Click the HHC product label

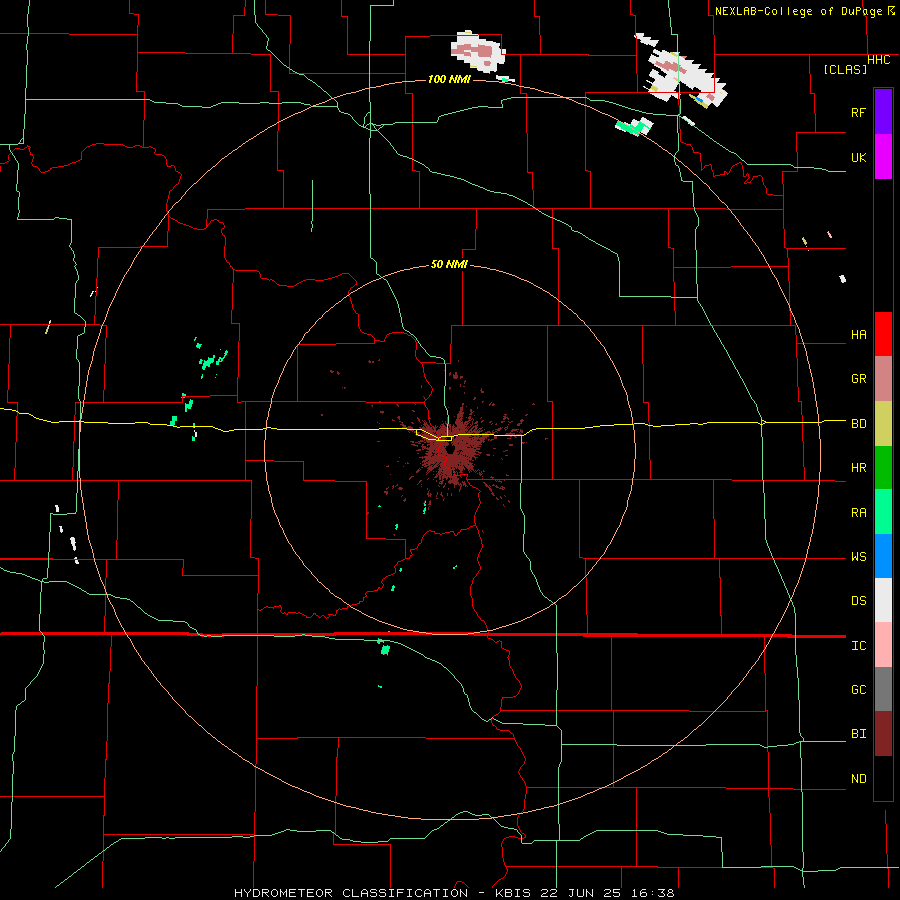coord(879,60)
